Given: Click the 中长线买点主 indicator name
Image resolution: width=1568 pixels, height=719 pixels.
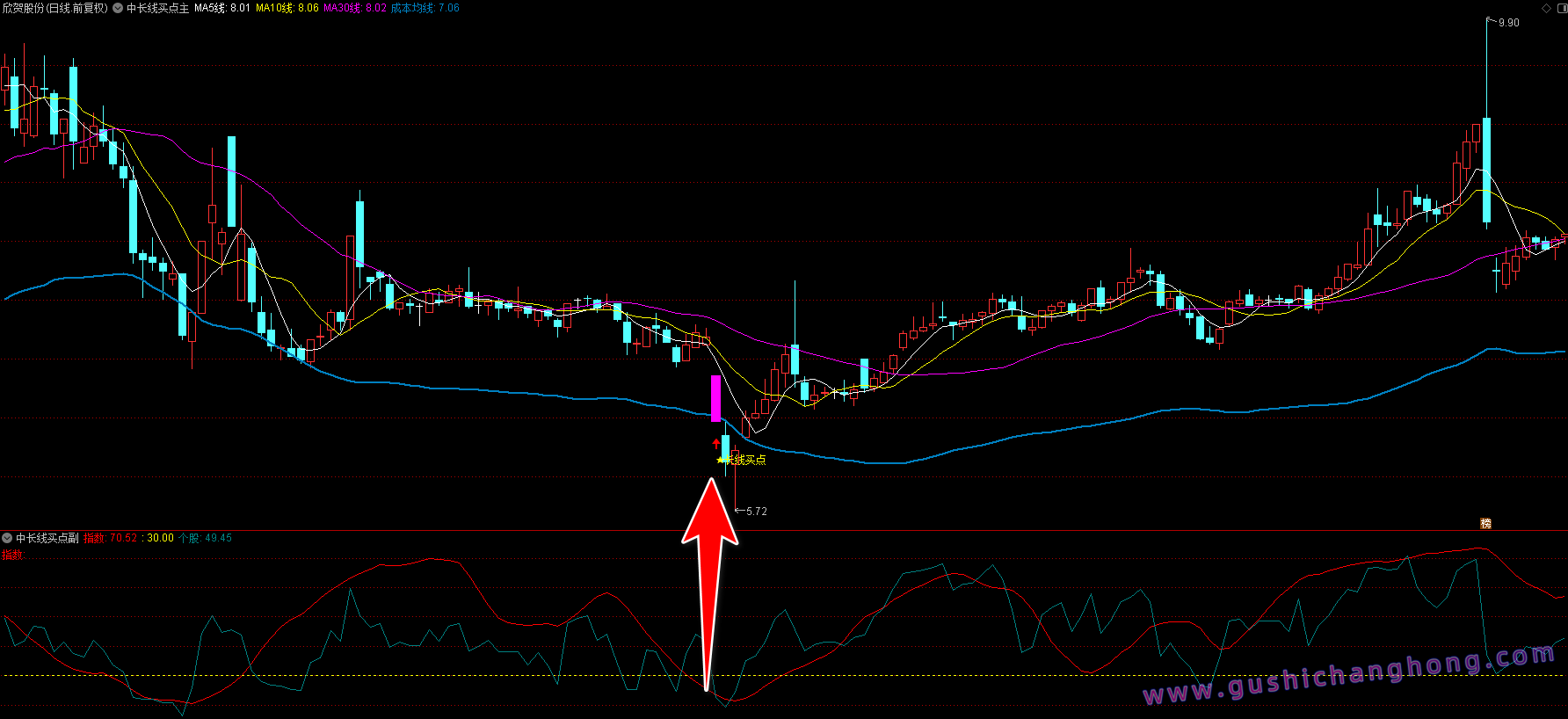Looking at the screenshot, I should pos(158,8).
